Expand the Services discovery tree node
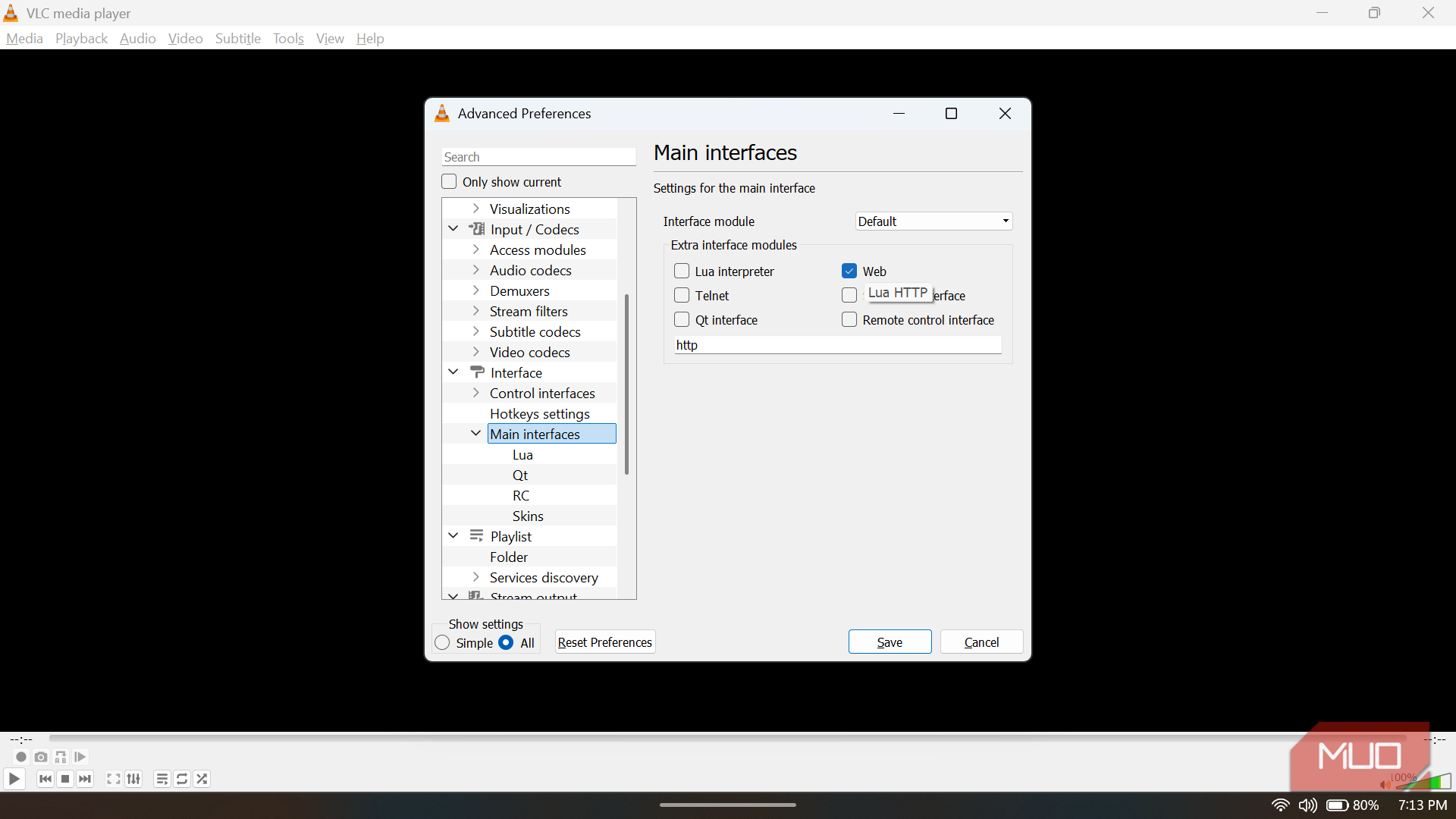Viewport: 1456px width, 819px height. [x=476, y=577]
